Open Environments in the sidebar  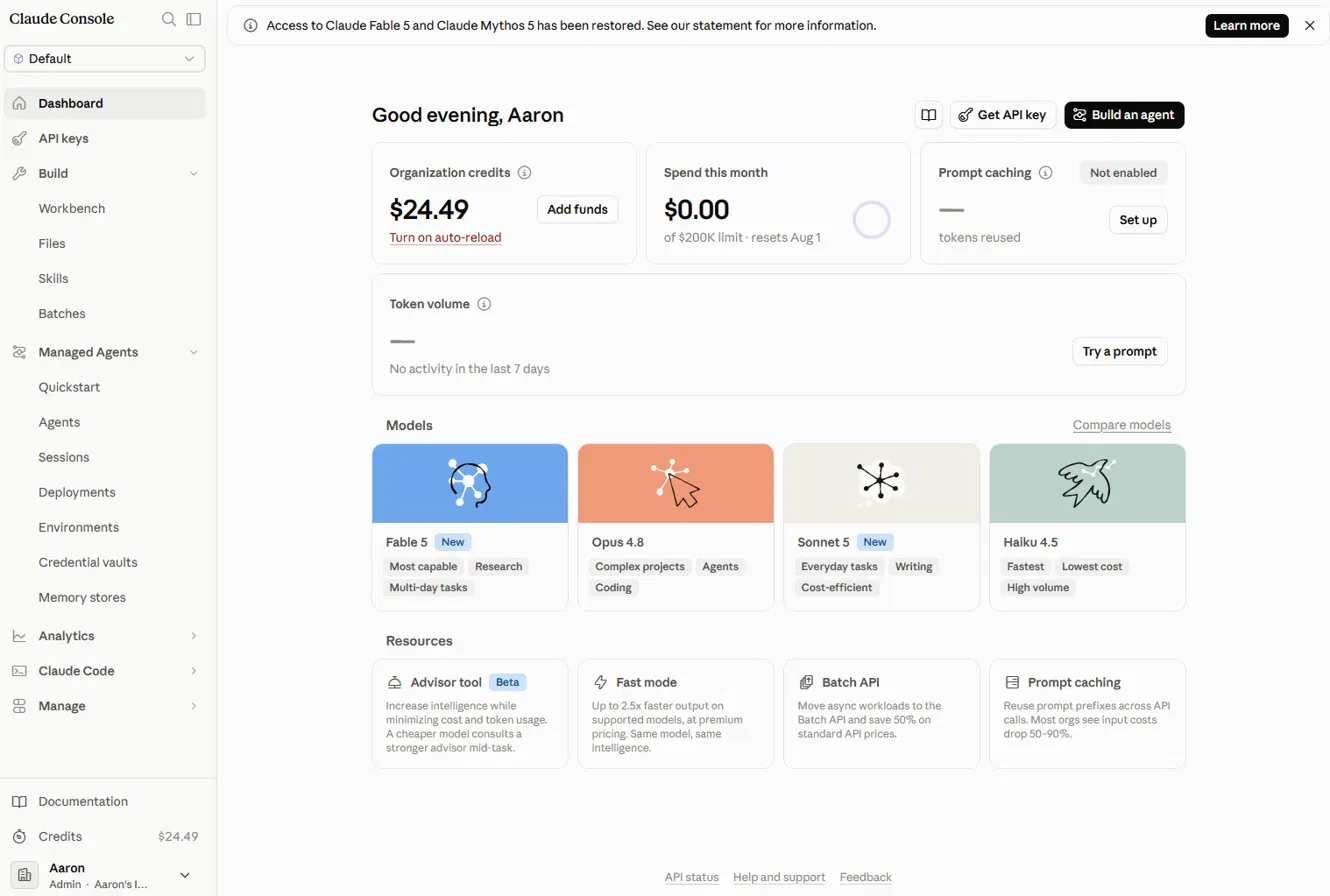79,527
